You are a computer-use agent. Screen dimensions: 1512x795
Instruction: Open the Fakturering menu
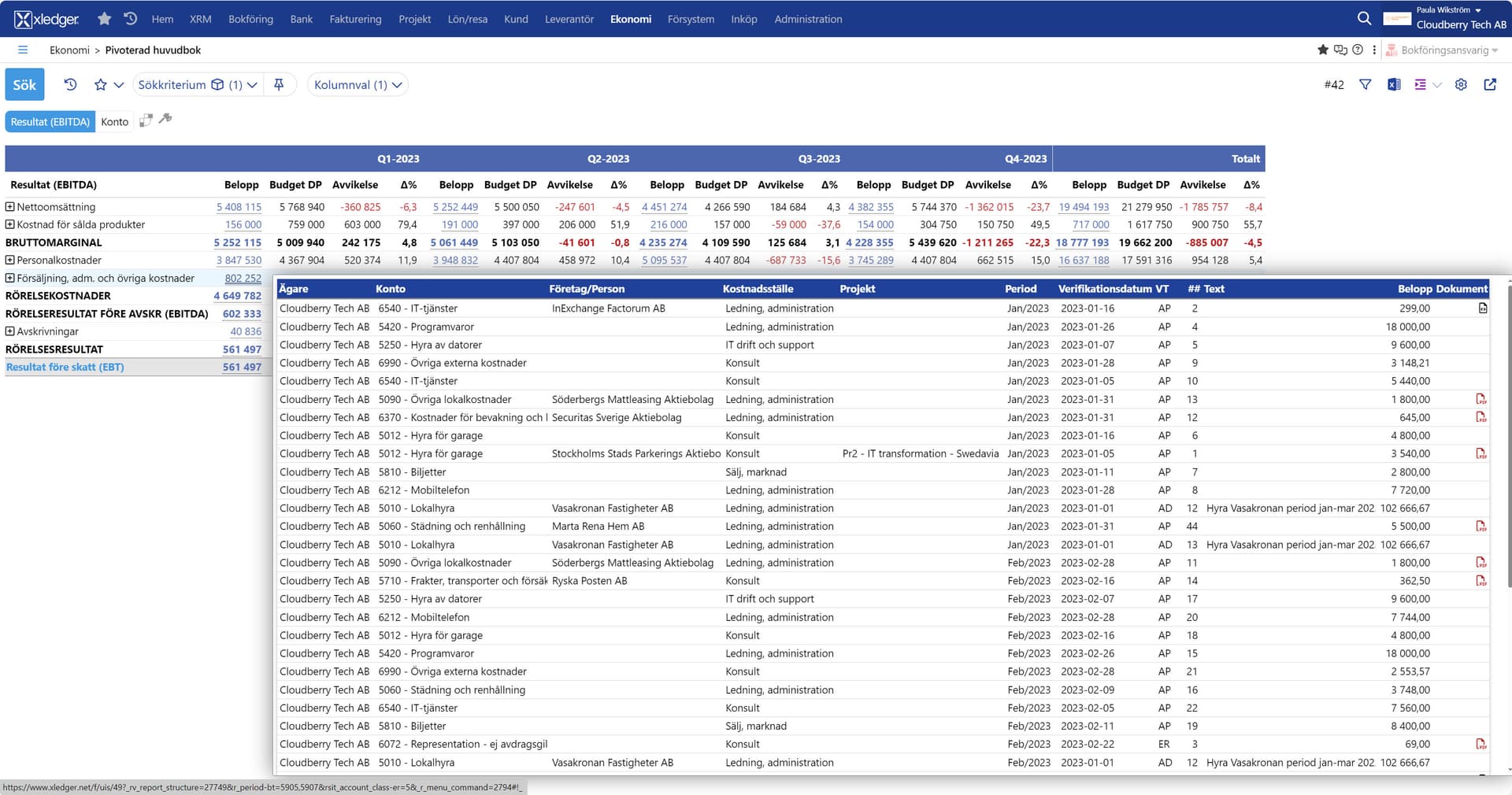pos(355,19)
